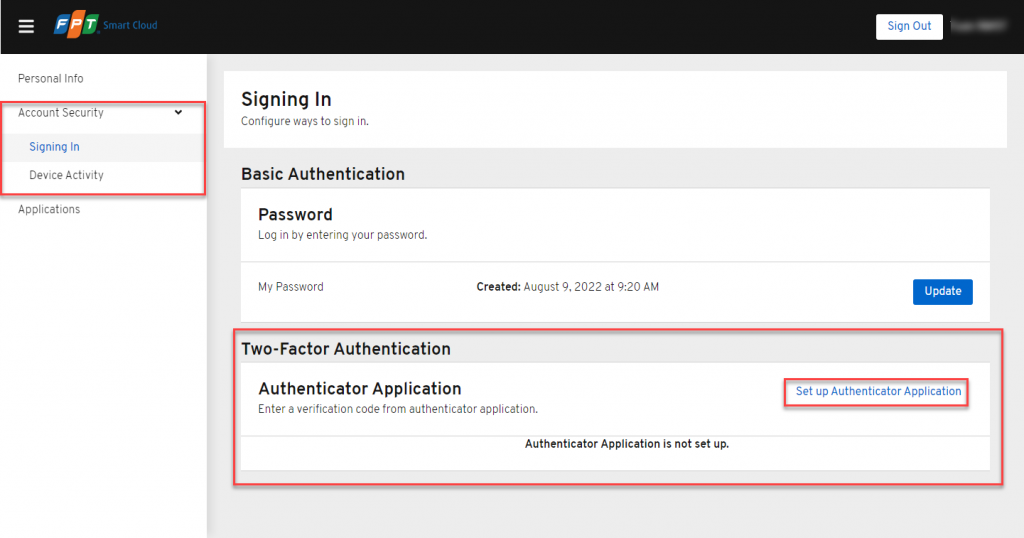The height and width of the screenshot is (538, 1024).
Task: Click the Basic Authentication section heading
Action: (x=322, y=174)
